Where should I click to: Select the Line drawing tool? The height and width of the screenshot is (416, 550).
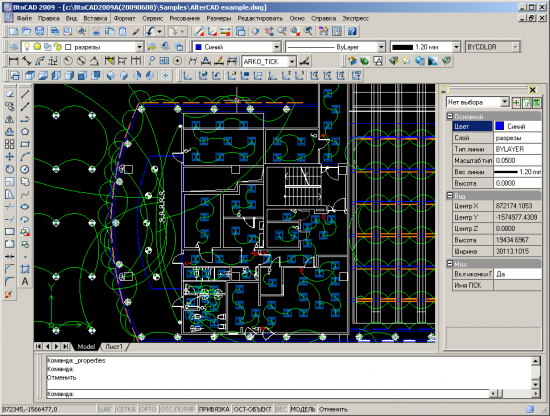(x=25, y=94)
